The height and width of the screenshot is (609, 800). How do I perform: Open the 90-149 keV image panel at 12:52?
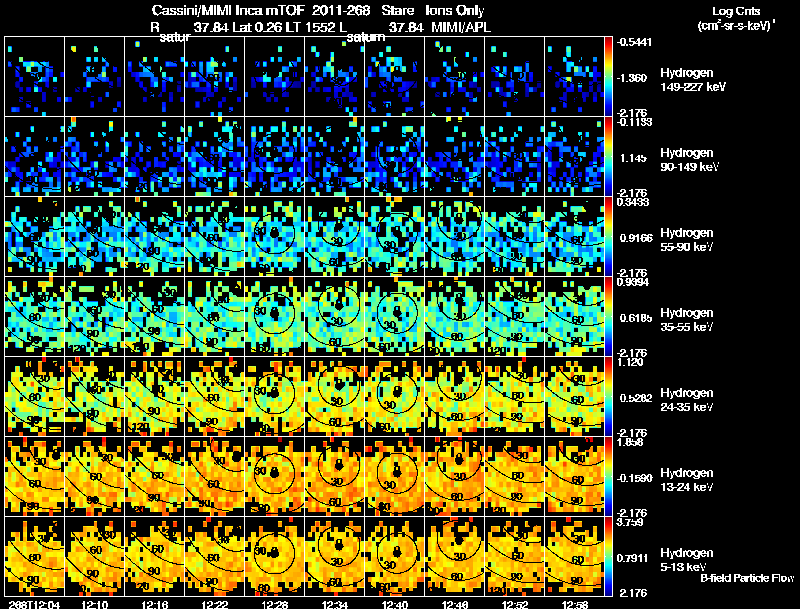[514, 157]
